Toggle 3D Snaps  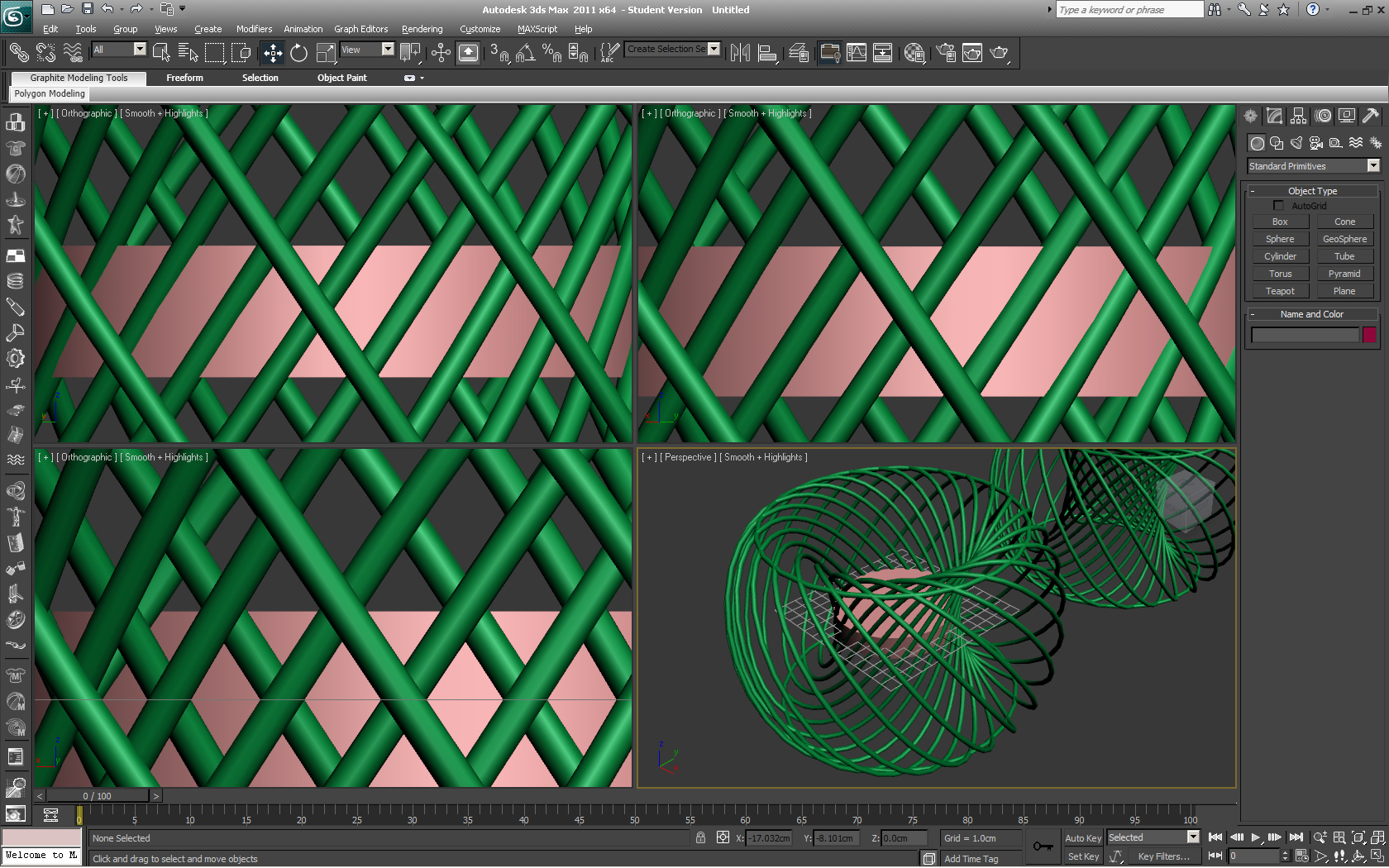pos(499,53)
